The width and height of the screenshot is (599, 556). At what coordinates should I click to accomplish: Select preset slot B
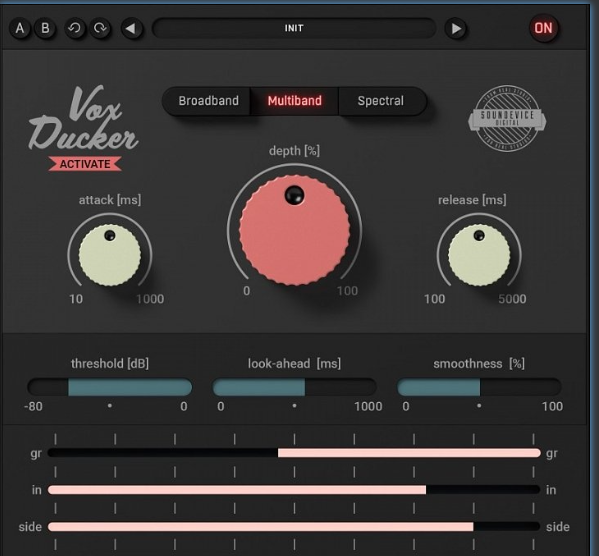click(45, 28)
